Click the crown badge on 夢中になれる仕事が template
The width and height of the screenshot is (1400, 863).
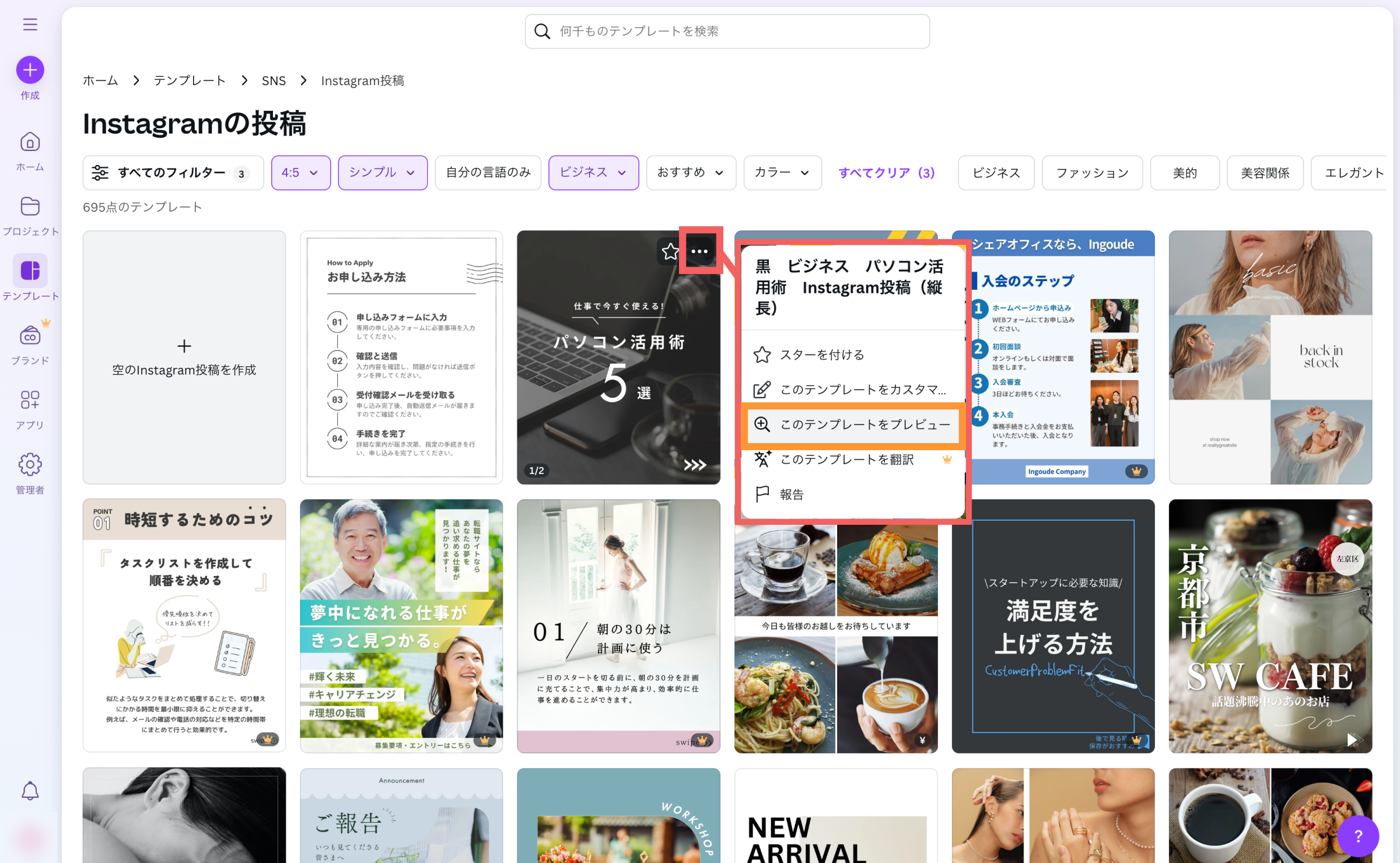484,741
